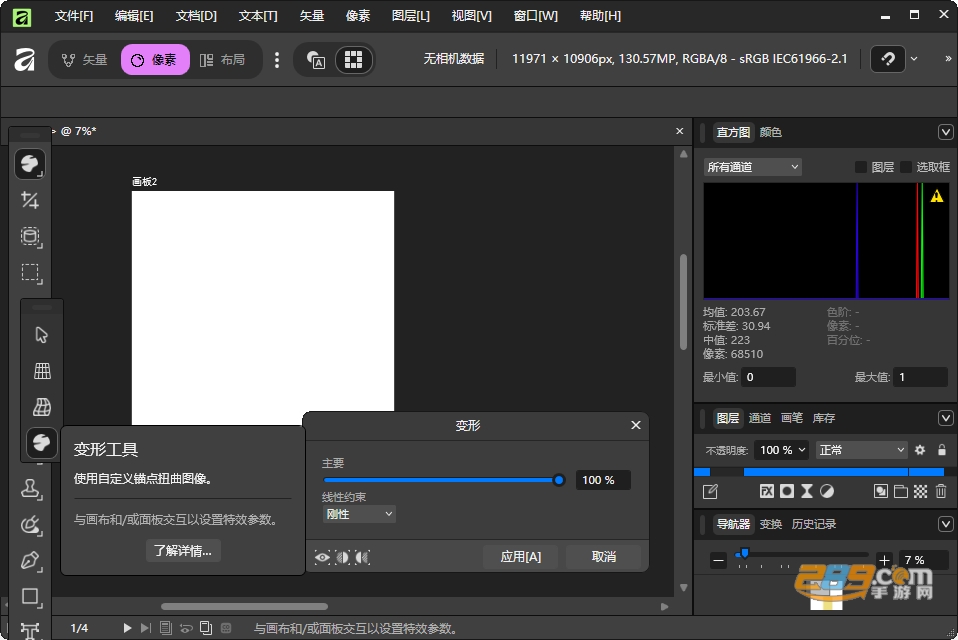Image resolution: width=958 pixels, height=640 pixels.
Task: Open layer settings gear icon
Action: point(920,450)
